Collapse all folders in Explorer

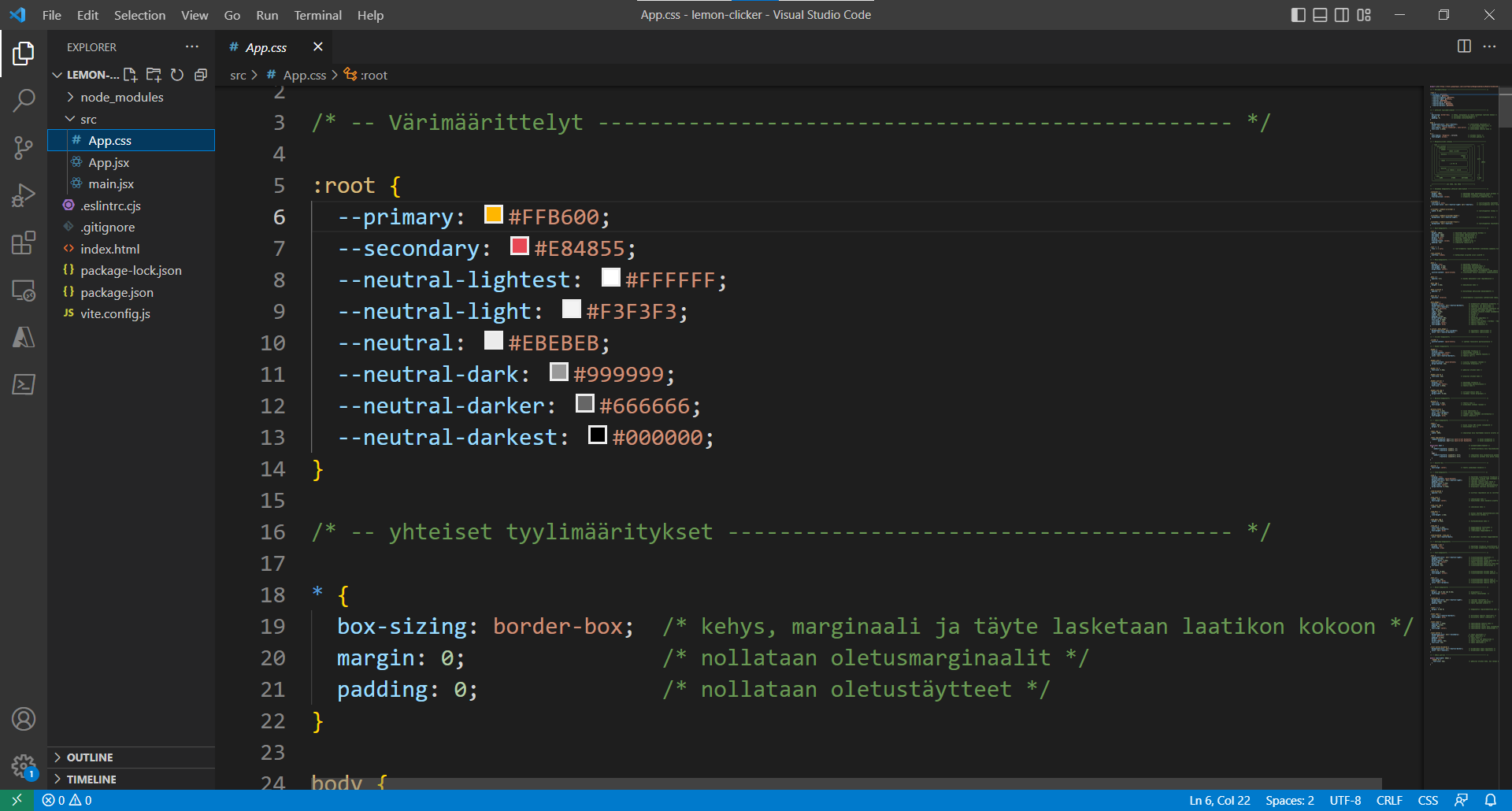[x=201, y=75]
